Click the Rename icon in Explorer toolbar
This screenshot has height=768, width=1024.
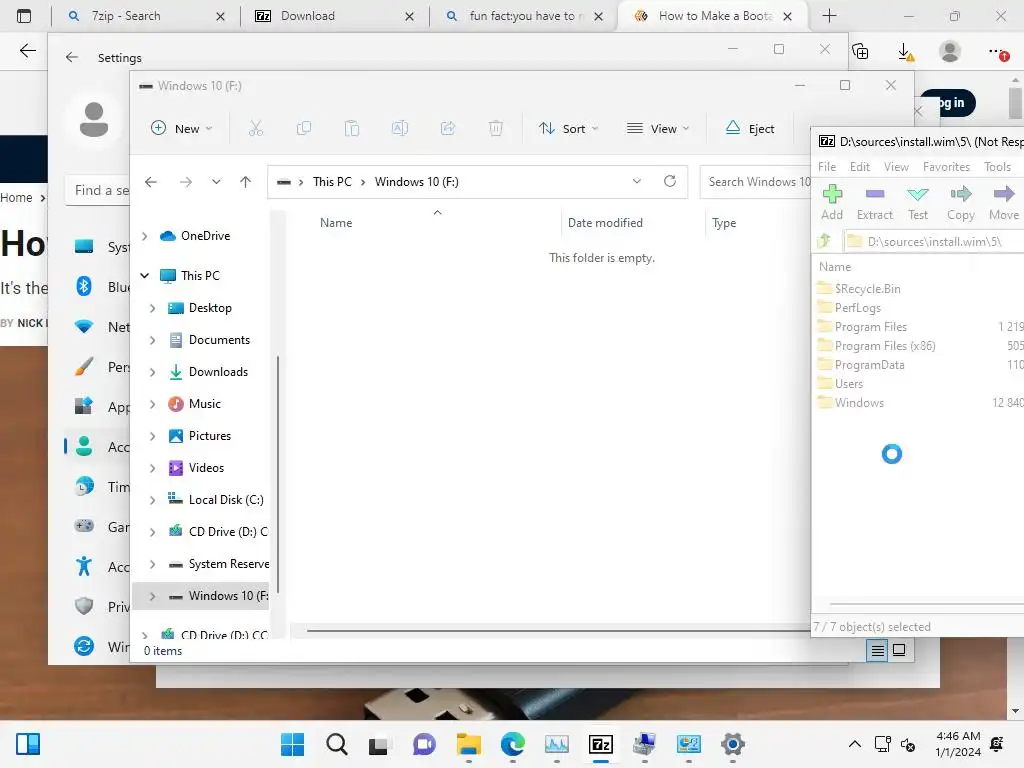point(400,129)
